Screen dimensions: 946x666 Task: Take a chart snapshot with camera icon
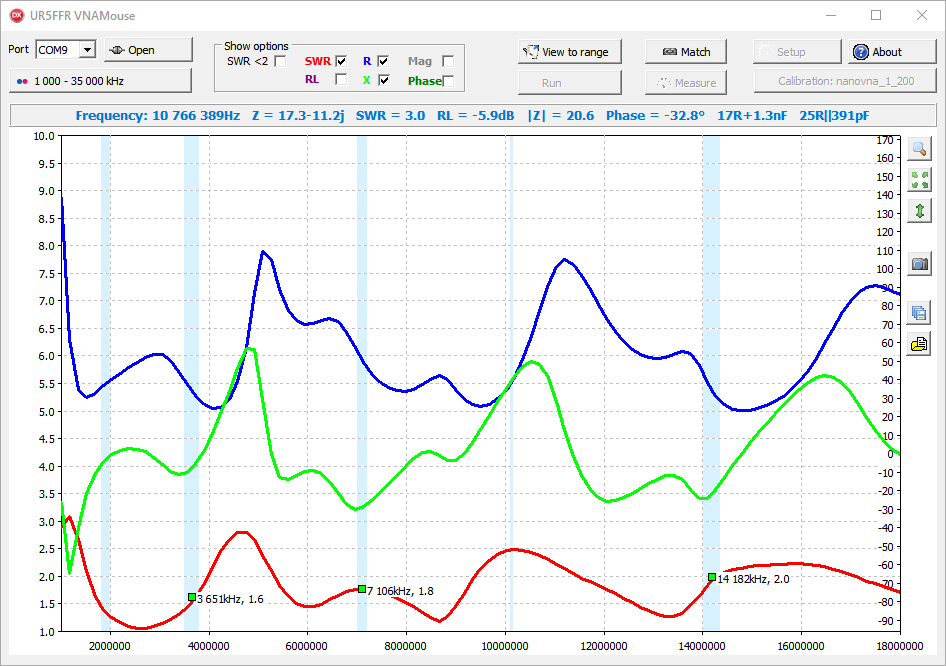pyautogui.click(x=919, y=264)
